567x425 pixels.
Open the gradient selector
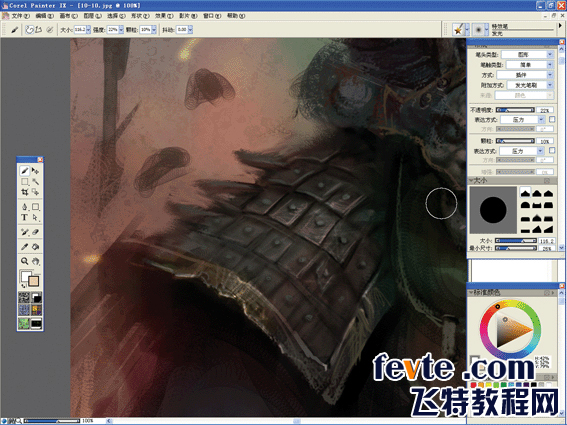[37, 298]
